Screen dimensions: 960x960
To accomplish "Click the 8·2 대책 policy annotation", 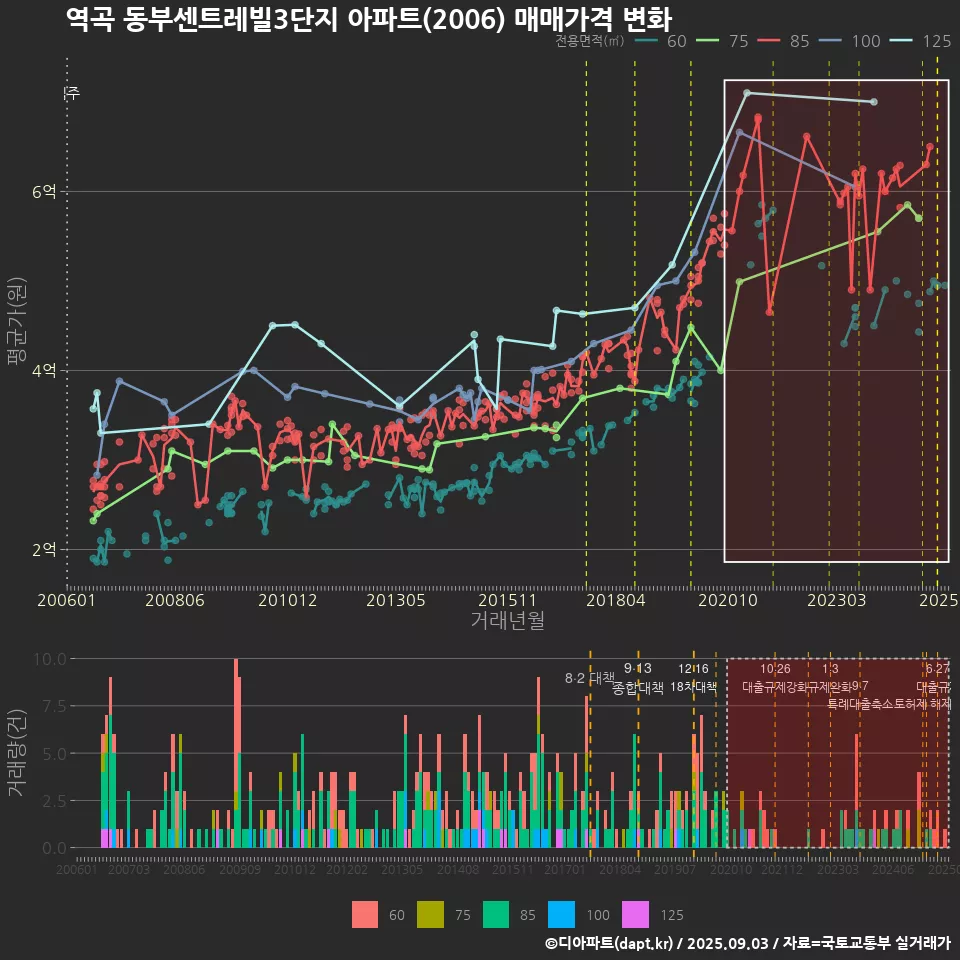I will [x=589, y=678].
